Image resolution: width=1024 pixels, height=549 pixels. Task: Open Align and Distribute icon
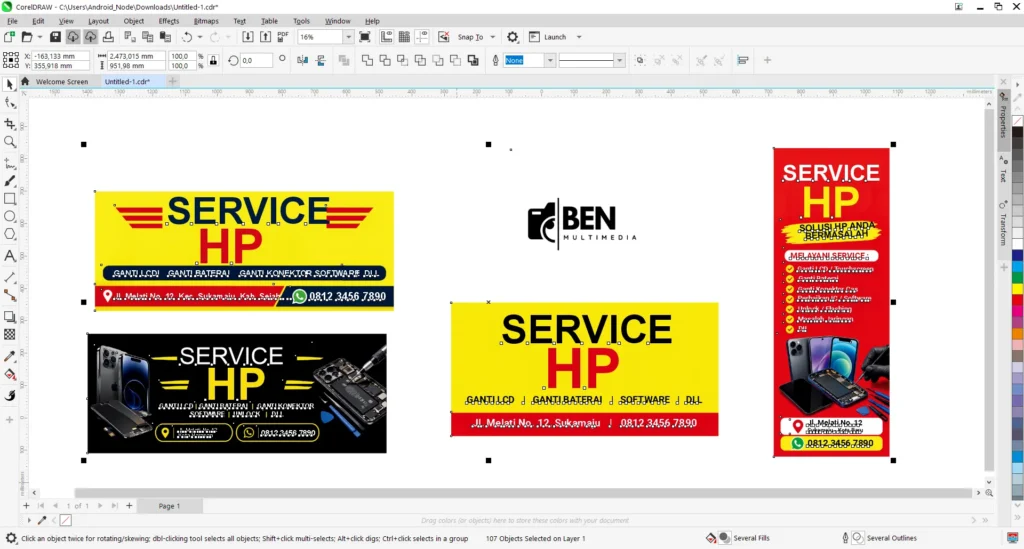pyautogui.click(x=743, y=60)
